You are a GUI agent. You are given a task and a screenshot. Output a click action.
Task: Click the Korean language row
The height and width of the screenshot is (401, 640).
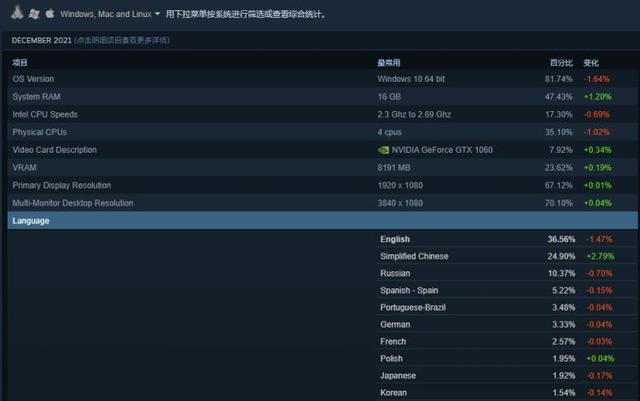point(506,392)
